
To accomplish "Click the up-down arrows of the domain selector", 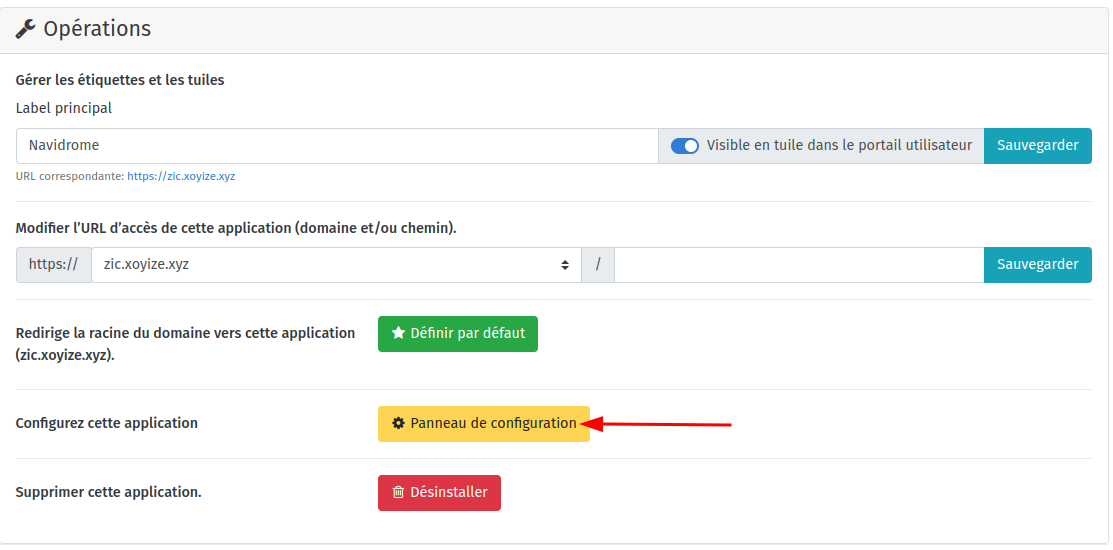I will (565, 266).
